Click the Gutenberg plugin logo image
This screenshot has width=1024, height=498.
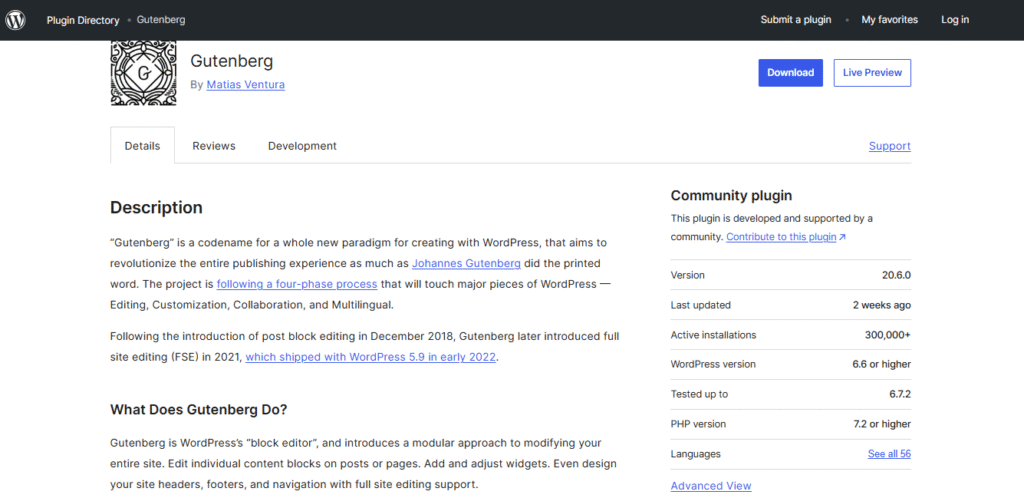[x=143, y=73]
